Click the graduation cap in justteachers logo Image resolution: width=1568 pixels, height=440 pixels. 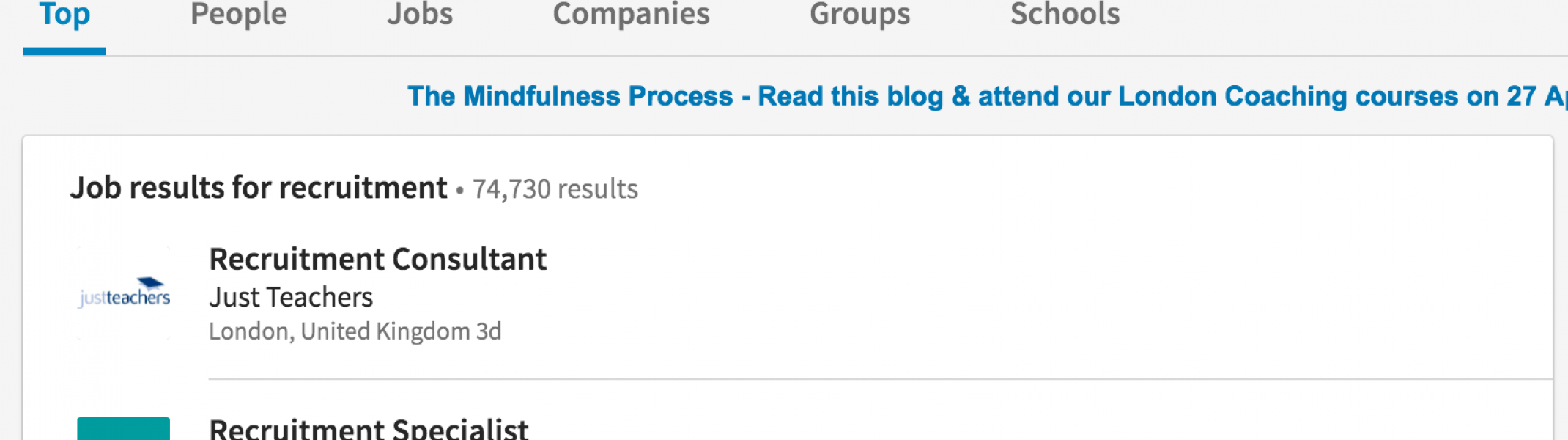[x=150, y=283]
